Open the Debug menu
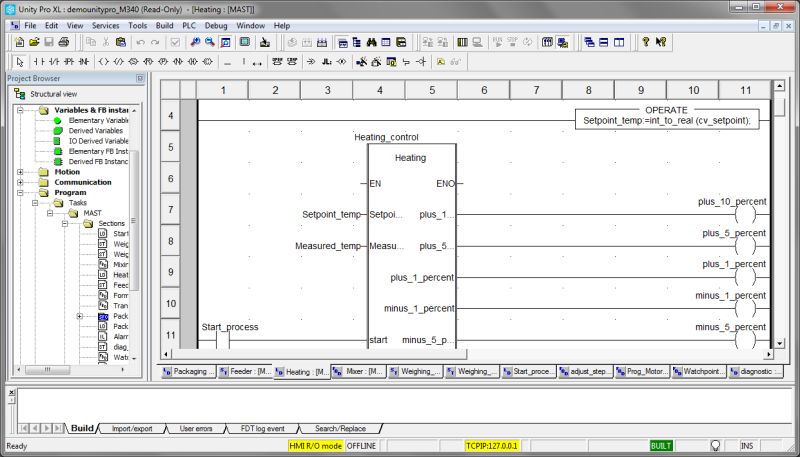800x457 pixels. coord(216,26)
